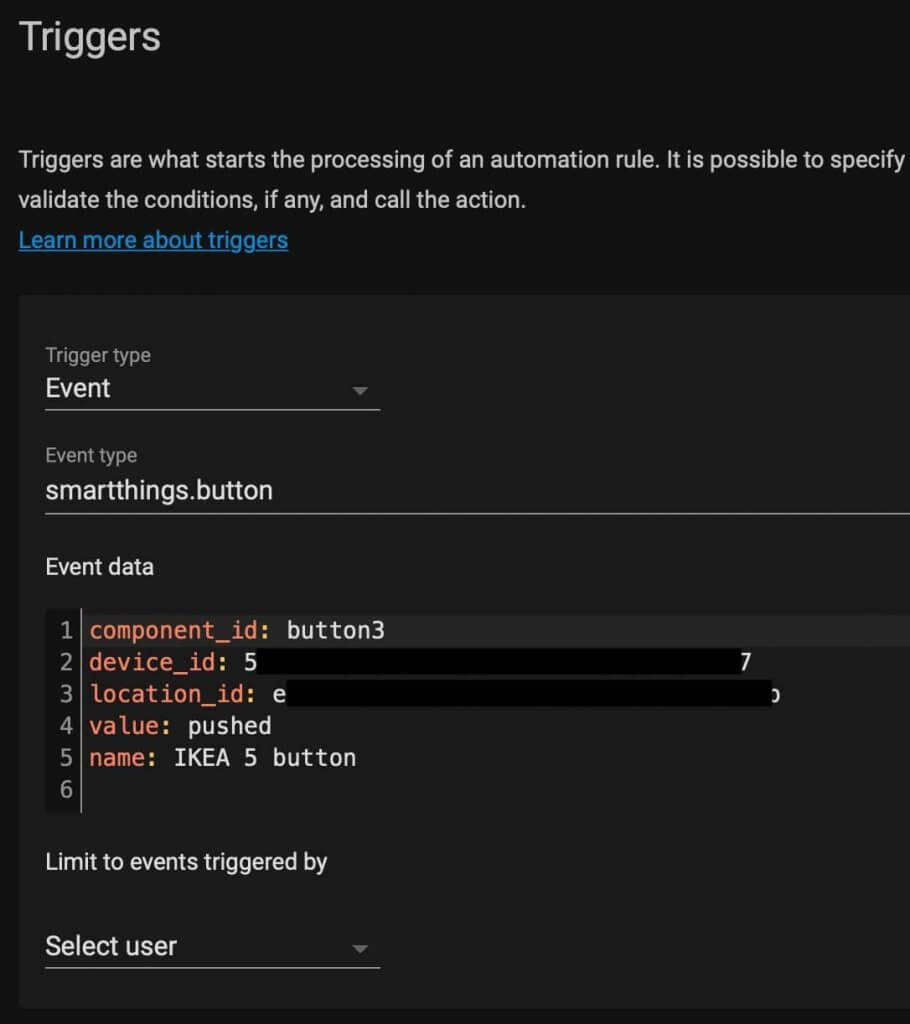Click the arrow beside the Event trigger type

pos(359,391)
